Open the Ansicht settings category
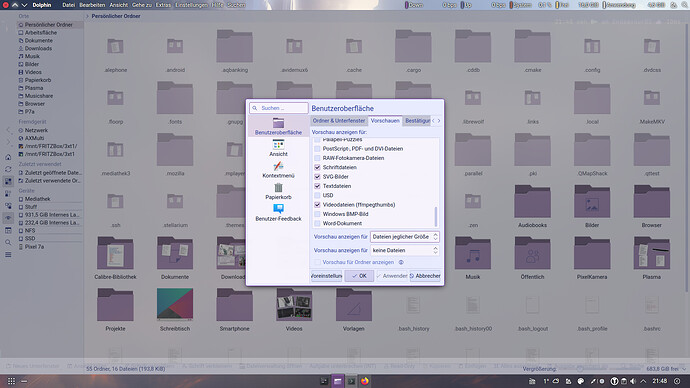Screen dimensions: 690x388 tap(278, 148)
